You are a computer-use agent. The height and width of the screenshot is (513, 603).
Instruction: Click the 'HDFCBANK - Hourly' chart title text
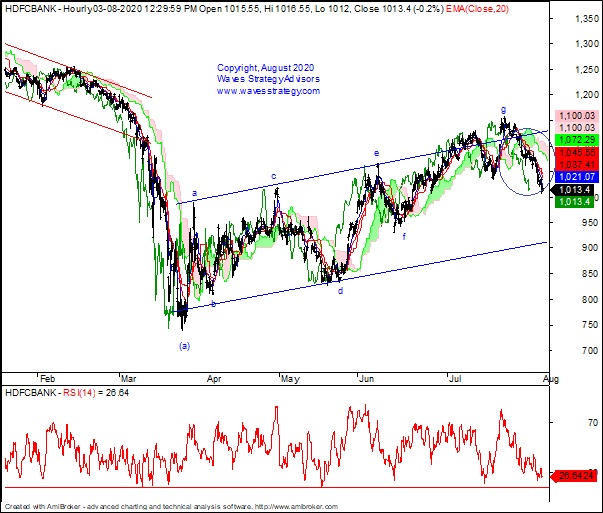pos(48,9)
